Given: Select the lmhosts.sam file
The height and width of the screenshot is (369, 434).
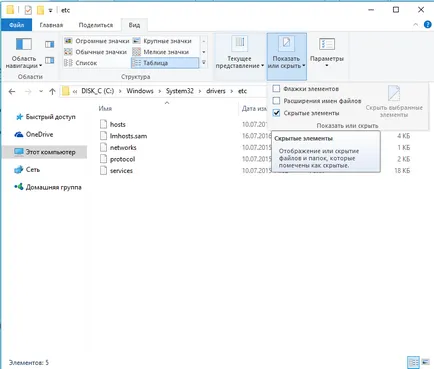Looking at the screenshot, I should tap(128, 136).
